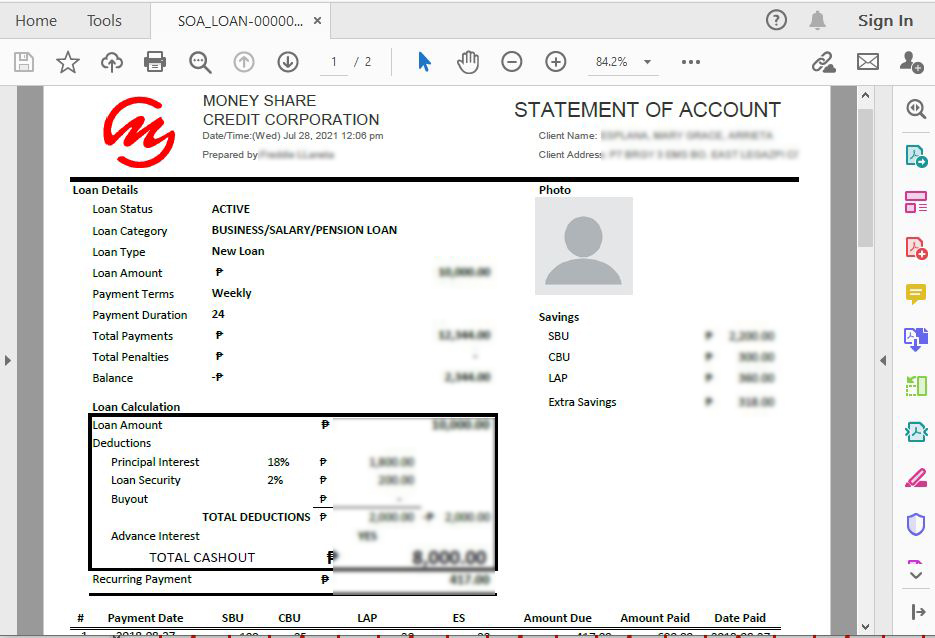935x638 pixels.
Task: Select the SOA_LOAN document tab
Action: (240, 21)
